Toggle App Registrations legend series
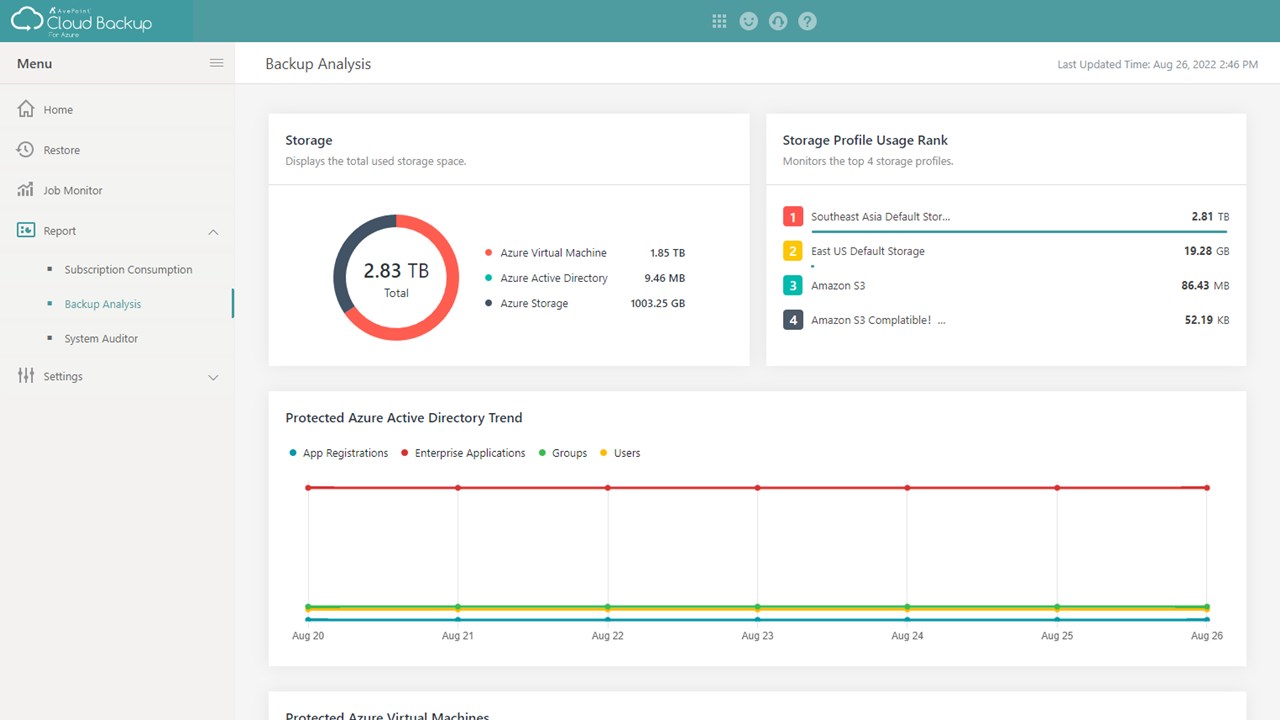 [339, 453]
